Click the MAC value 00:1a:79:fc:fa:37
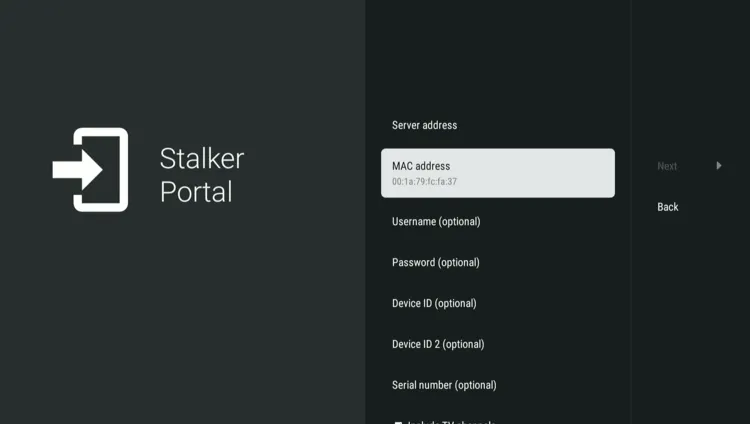The width and height of the screenshot is (750, 424). pyautogui.click(x=424, y=182)
